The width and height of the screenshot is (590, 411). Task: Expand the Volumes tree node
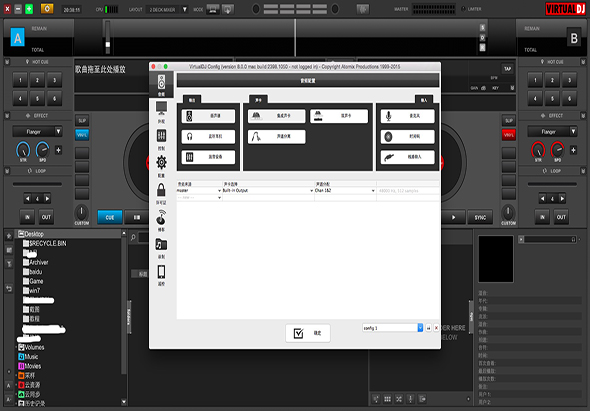coord(16,347)
